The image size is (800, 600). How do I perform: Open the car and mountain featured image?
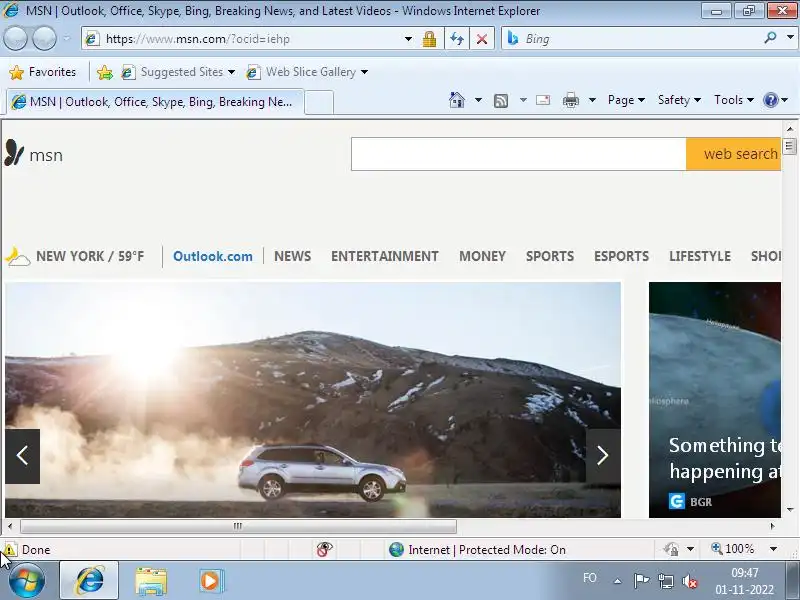tap(313, 399)
